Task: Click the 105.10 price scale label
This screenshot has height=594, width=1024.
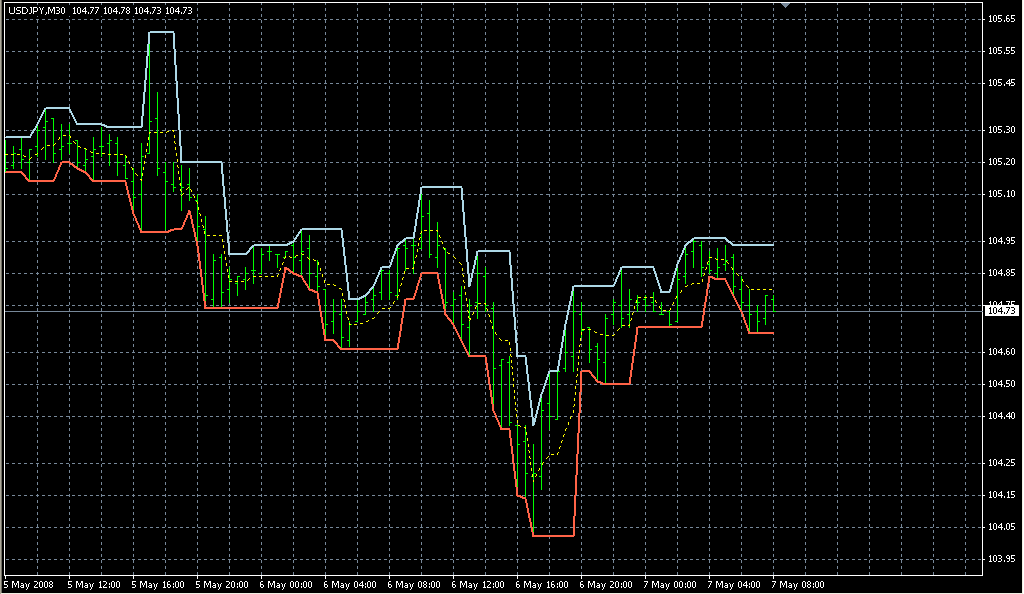Action: pyautogui.click(x=1001, y=193)
